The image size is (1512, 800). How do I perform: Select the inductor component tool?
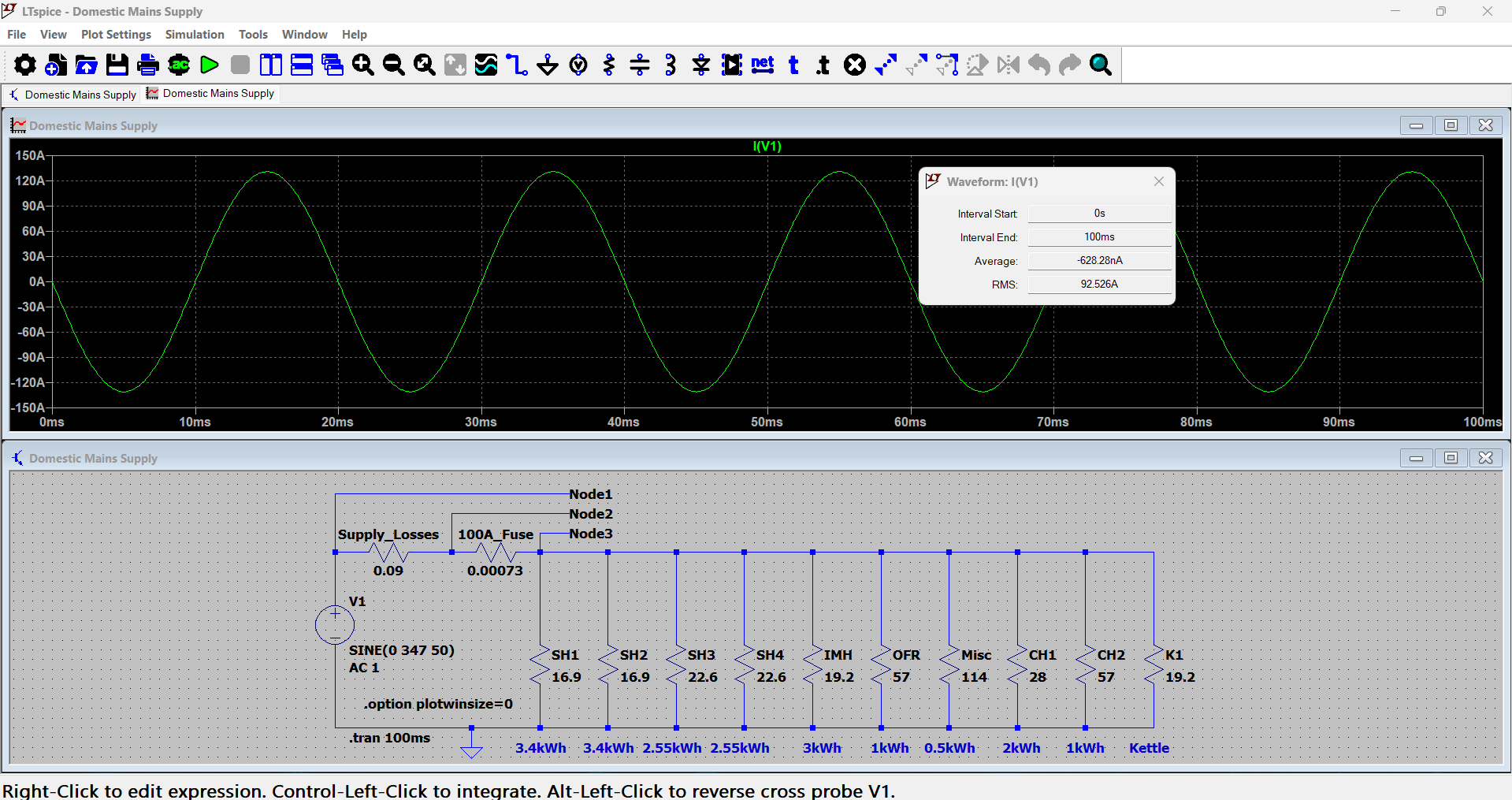(671, 65)
